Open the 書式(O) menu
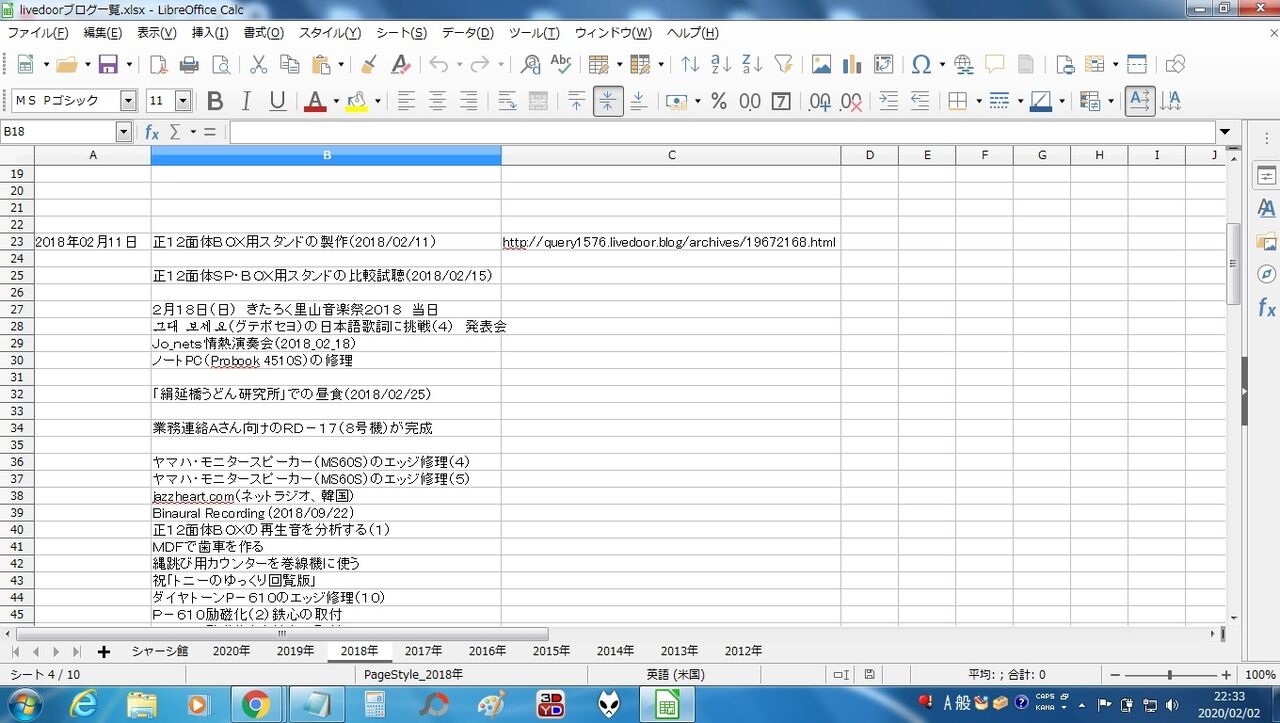 point(263,33)
